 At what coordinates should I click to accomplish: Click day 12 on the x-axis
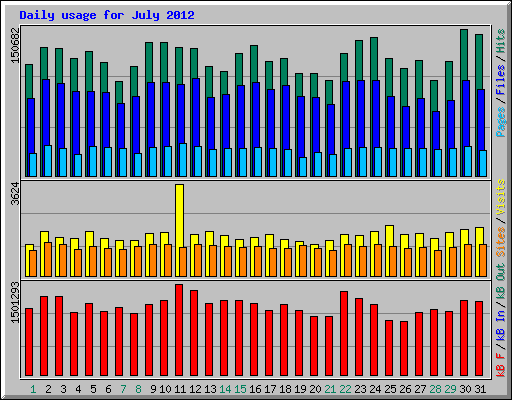[195, 389]
